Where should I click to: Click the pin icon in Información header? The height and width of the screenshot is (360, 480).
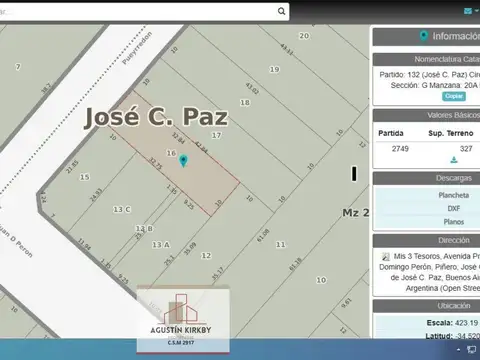424,36
